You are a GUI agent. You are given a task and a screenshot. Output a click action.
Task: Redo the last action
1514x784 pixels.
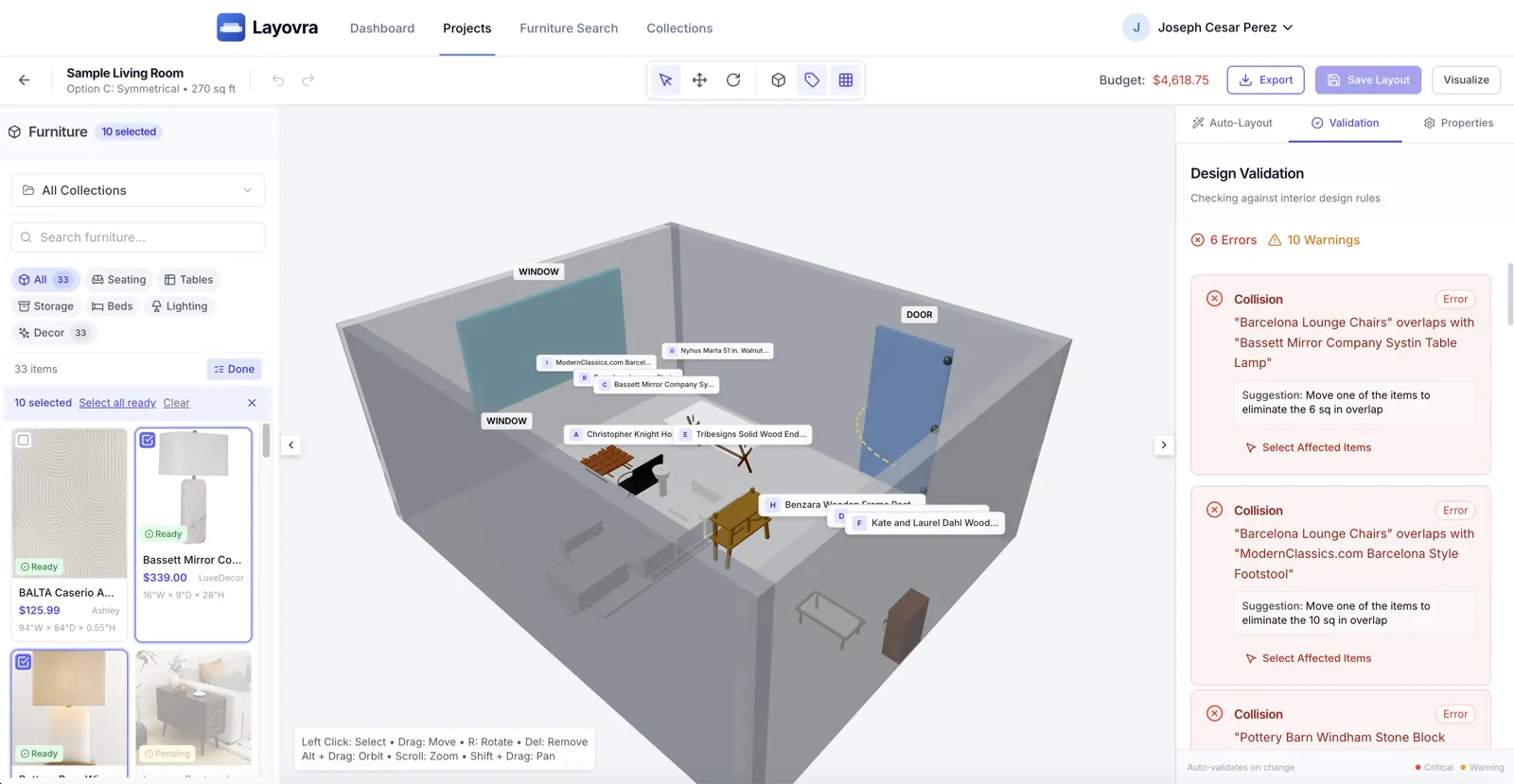pyautogui.click(x=308, y=80)
